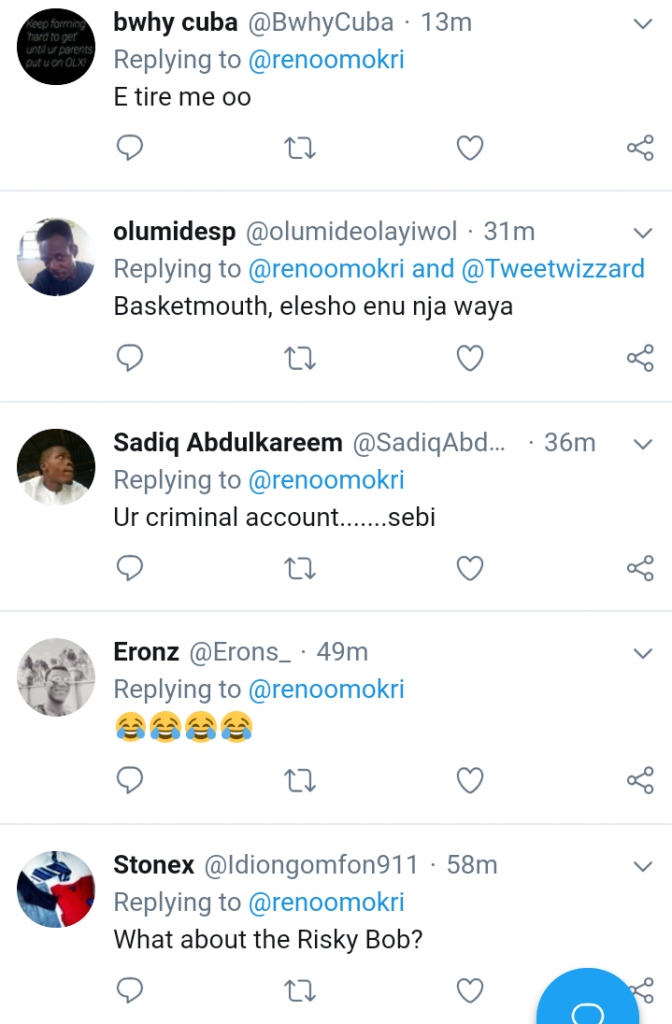Open options dropdown on bwhy cuba's tweet
This screenshot has width=672, height=1024.
[x=643, y=23]
